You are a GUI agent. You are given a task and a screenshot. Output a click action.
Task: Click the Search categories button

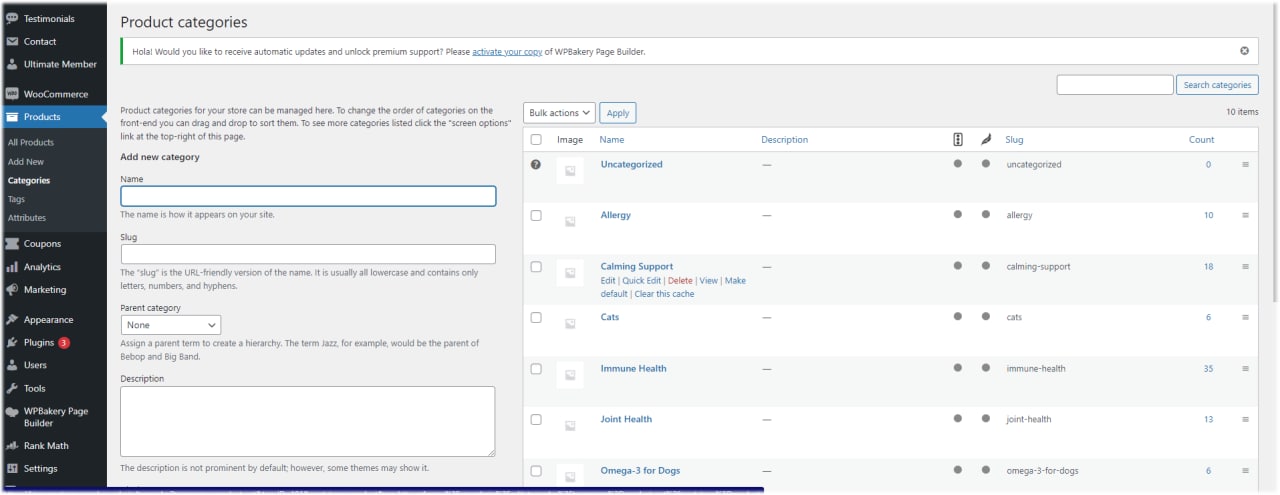click(1217, 85)
